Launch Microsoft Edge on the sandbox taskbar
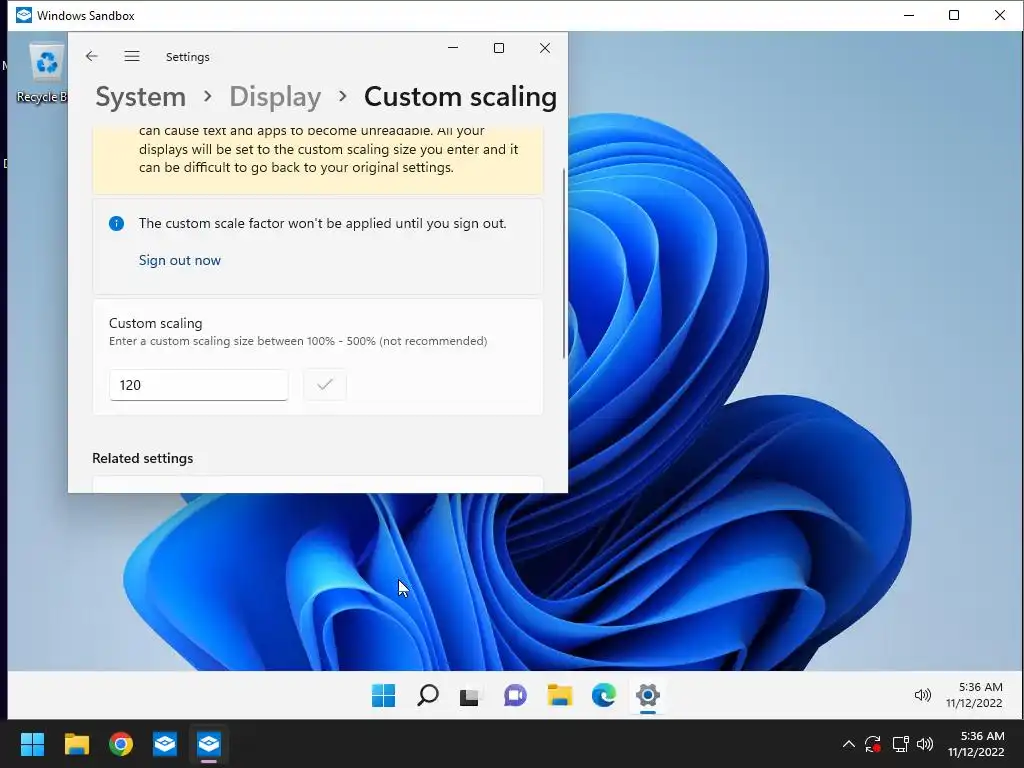Image resolution: width=1024 pixels, height=768 pixels. 603,696
